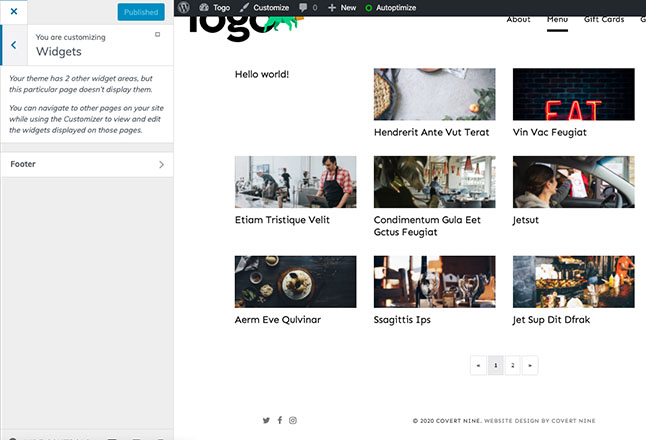Image resolution: width=646 pixels, height=440 pixels.
Task: Click the Footer row chevron arrow
Action: (161, 164)
